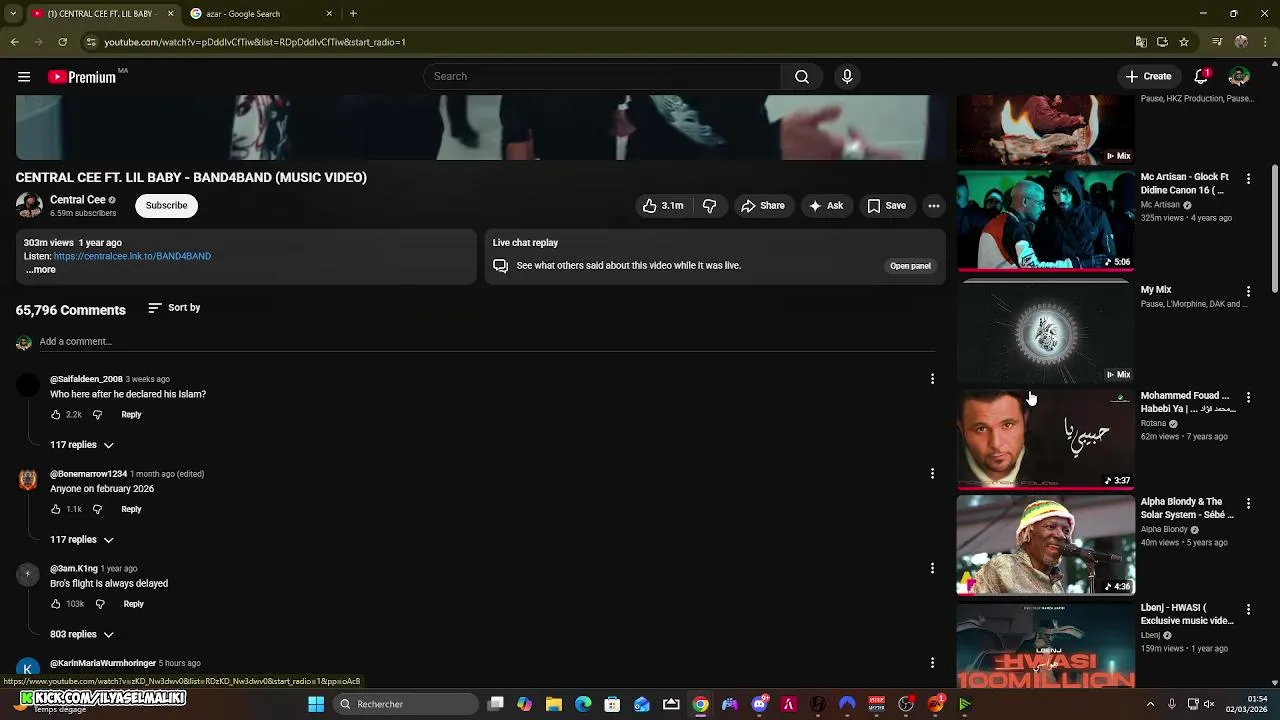Open options for Mc Artisan Glock video
This screenshot has height=720, width=1280.
[1248, 178]
